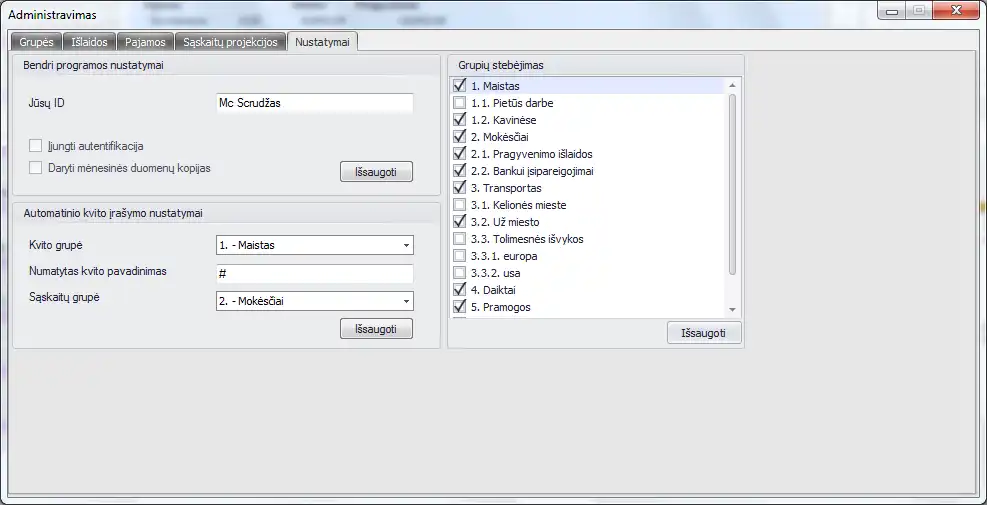Click Išsaugoti in Automatinio kvito įrašymo nustatymai
987x505 pixels.
point(376,329)
